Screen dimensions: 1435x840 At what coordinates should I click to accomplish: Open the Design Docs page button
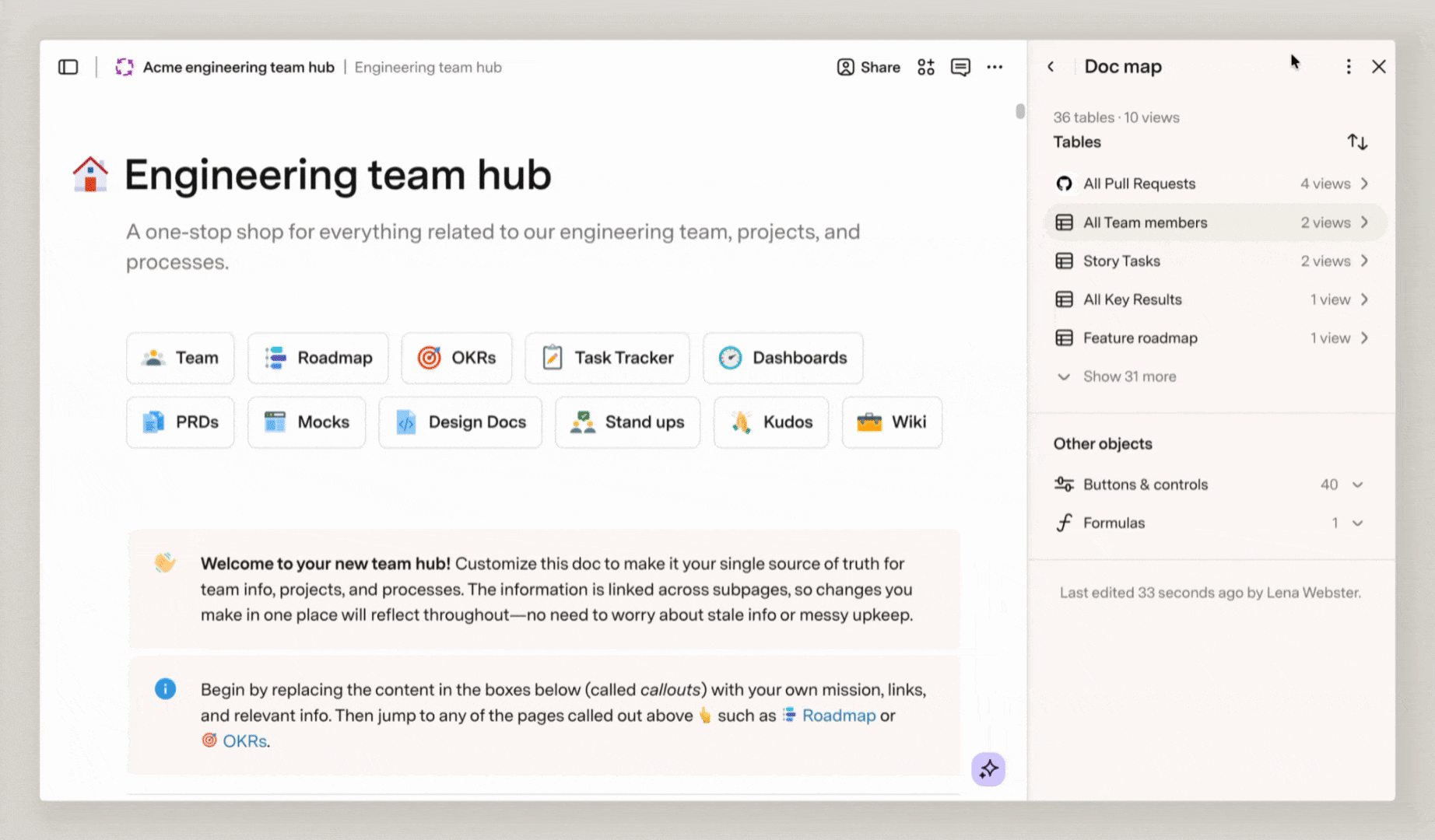[460, 422]
